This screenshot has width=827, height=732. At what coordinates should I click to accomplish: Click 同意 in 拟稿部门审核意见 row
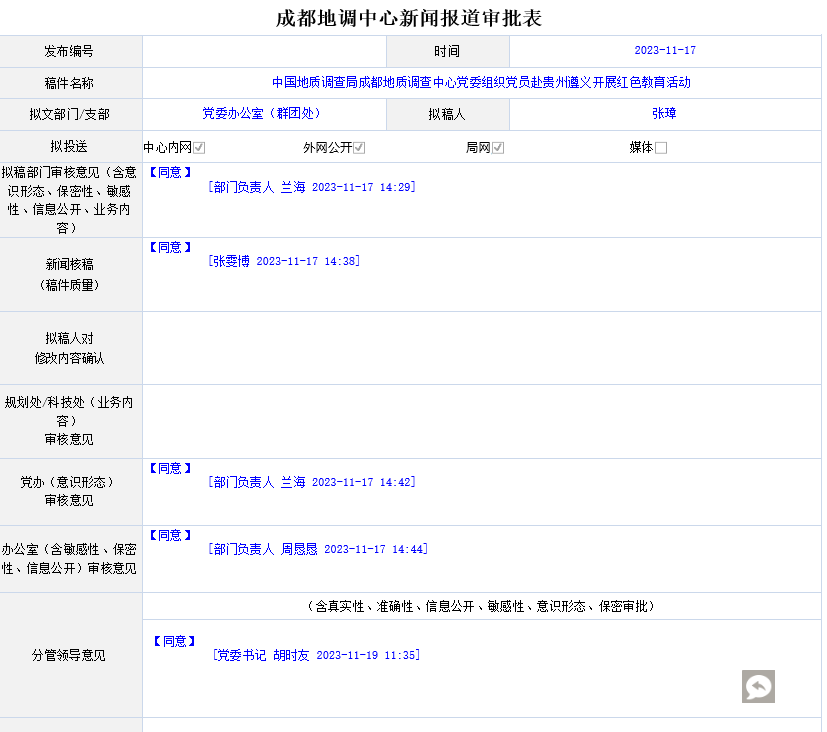170,172
